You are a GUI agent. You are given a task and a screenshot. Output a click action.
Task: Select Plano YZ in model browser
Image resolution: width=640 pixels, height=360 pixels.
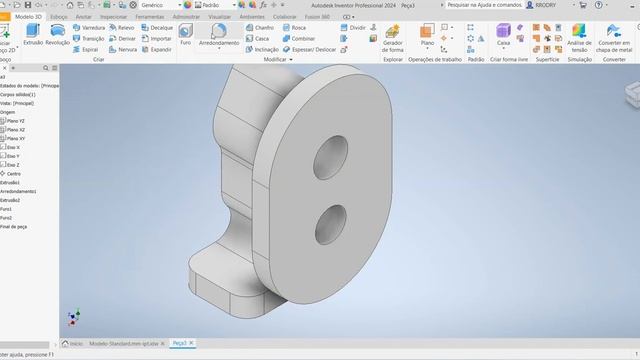(13, 121)
